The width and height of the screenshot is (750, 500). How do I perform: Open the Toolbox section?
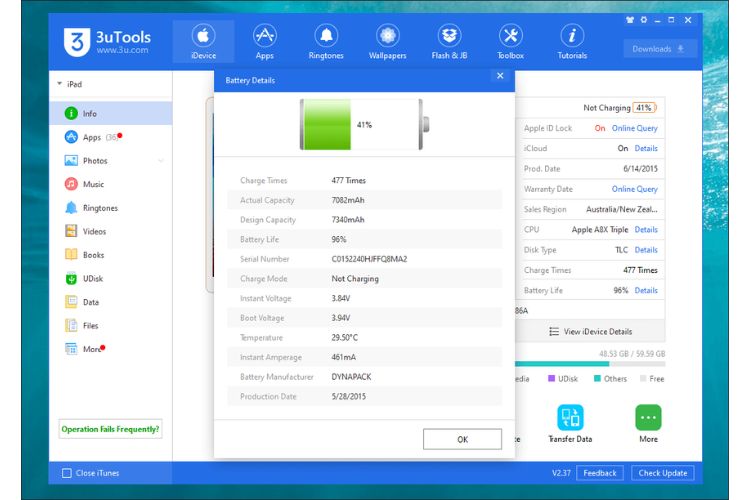pyautogui.click(x=510, y=42)
